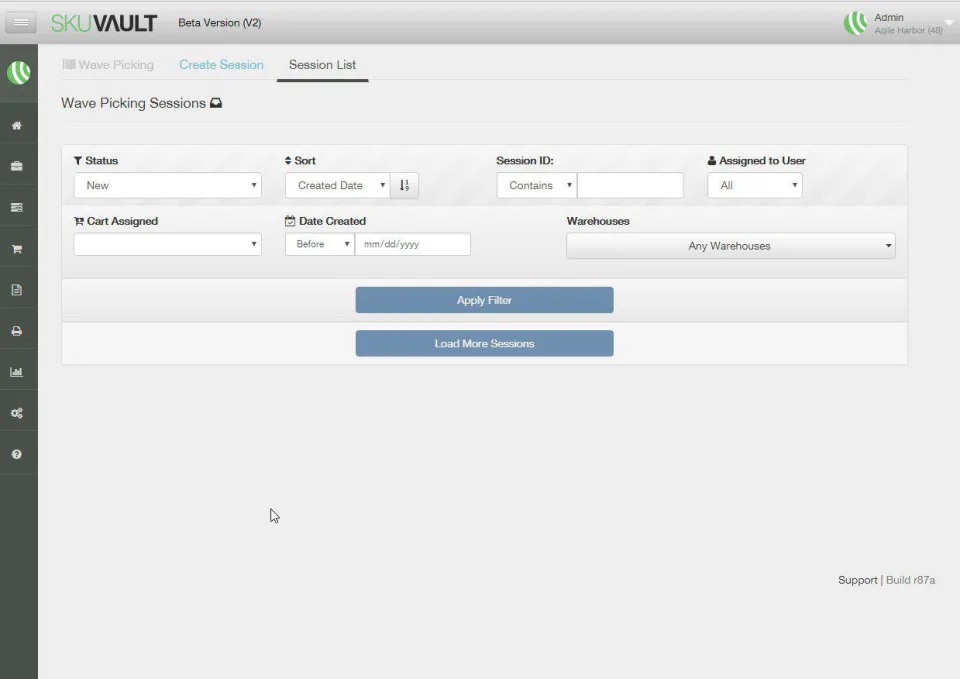The width and height of the screenshot is (960, 679).
Task: Click the mm/dd/yyyy date field
Action: (x=413, y=243)
